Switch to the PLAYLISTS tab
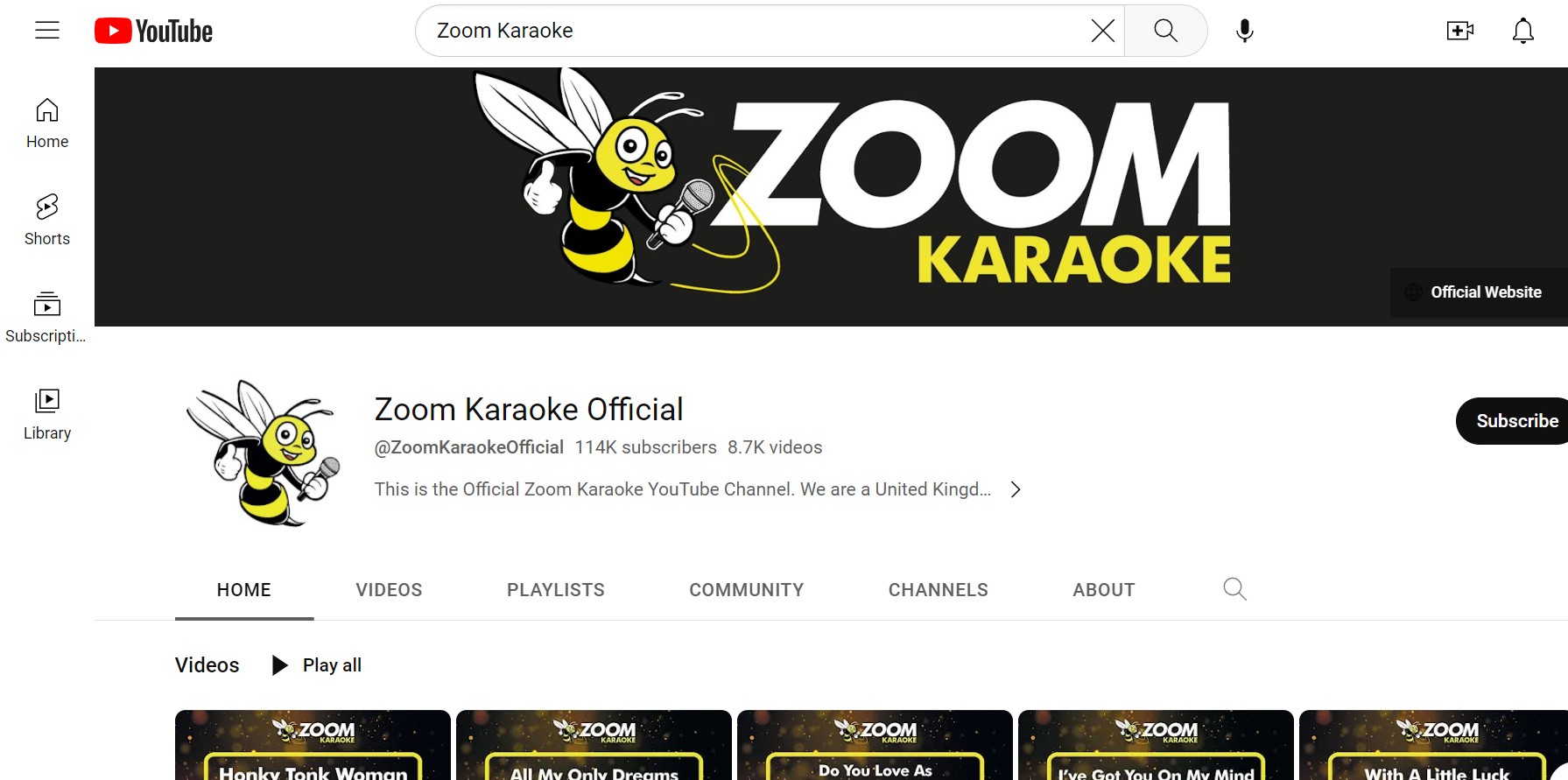 tap(556, 590)
